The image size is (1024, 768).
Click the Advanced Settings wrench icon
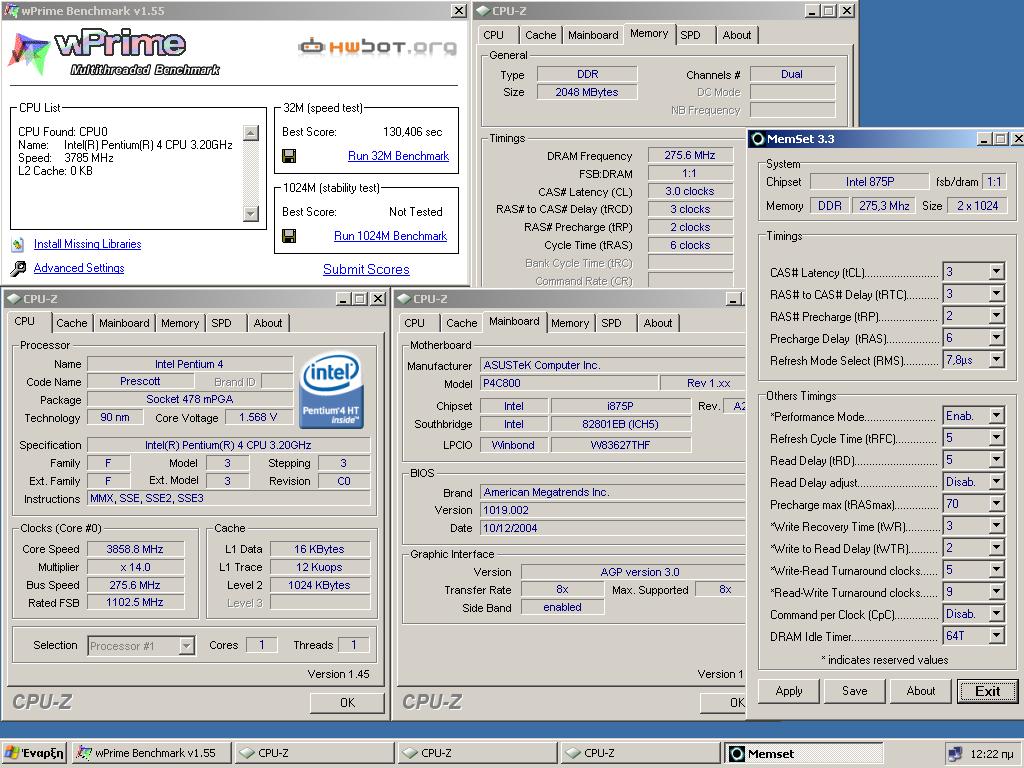(x=18, y=268)
